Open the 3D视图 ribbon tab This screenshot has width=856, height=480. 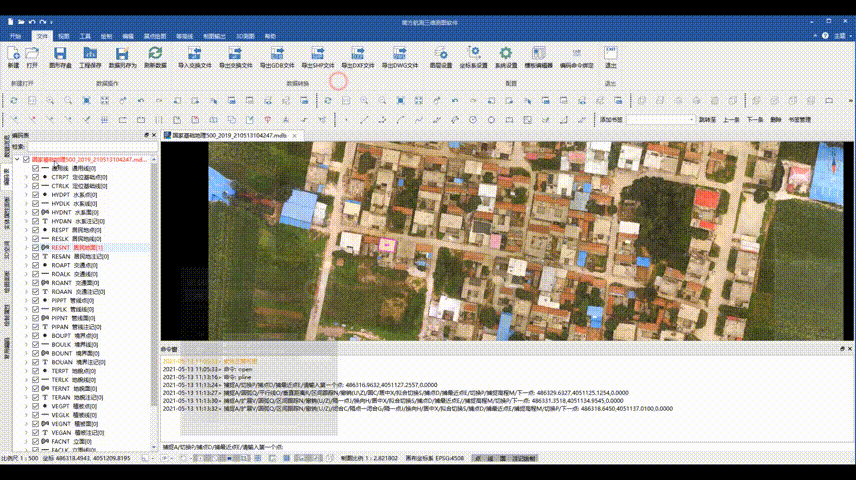244,35
